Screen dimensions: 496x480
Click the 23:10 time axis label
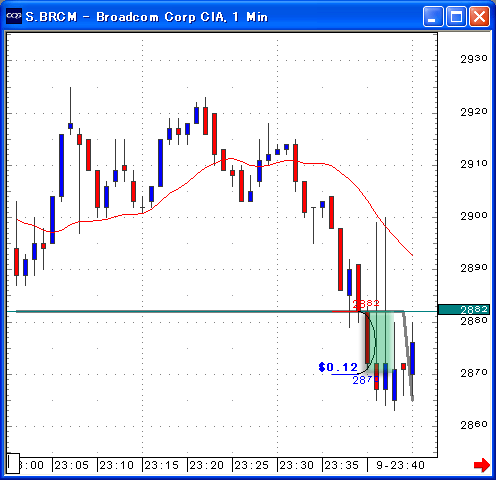(117, 465)
